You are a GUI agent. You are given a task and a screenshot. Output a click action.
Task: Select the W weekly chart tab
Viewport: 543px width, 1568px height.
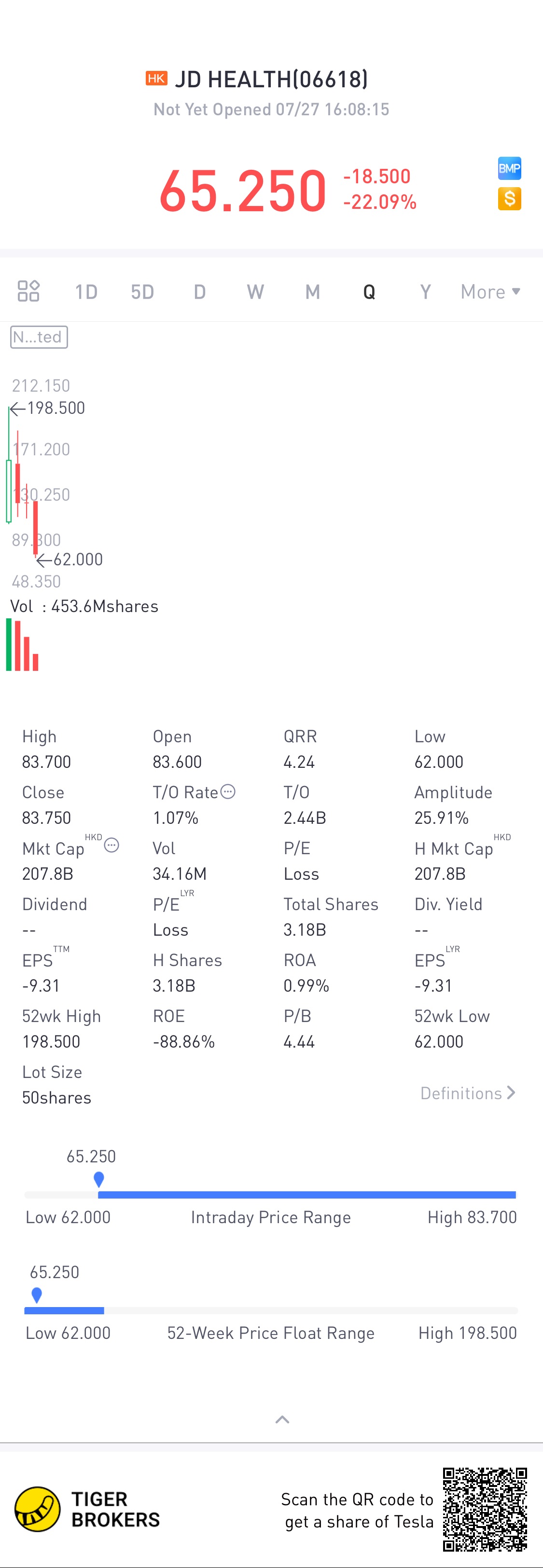coord(255,292)
